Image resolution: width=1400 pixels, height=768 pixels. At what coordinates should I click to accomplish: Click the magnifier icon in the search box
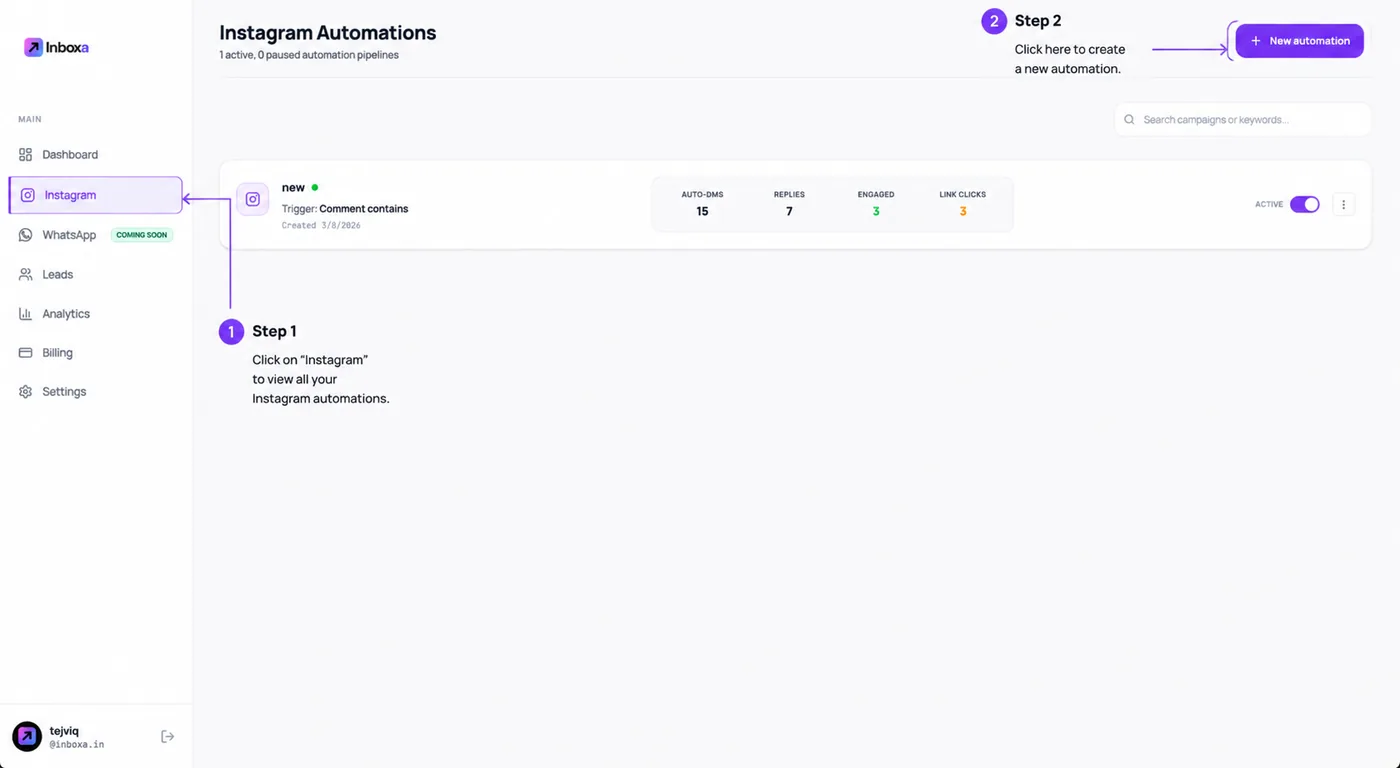pyautogui.click(x=1130, y=120)
